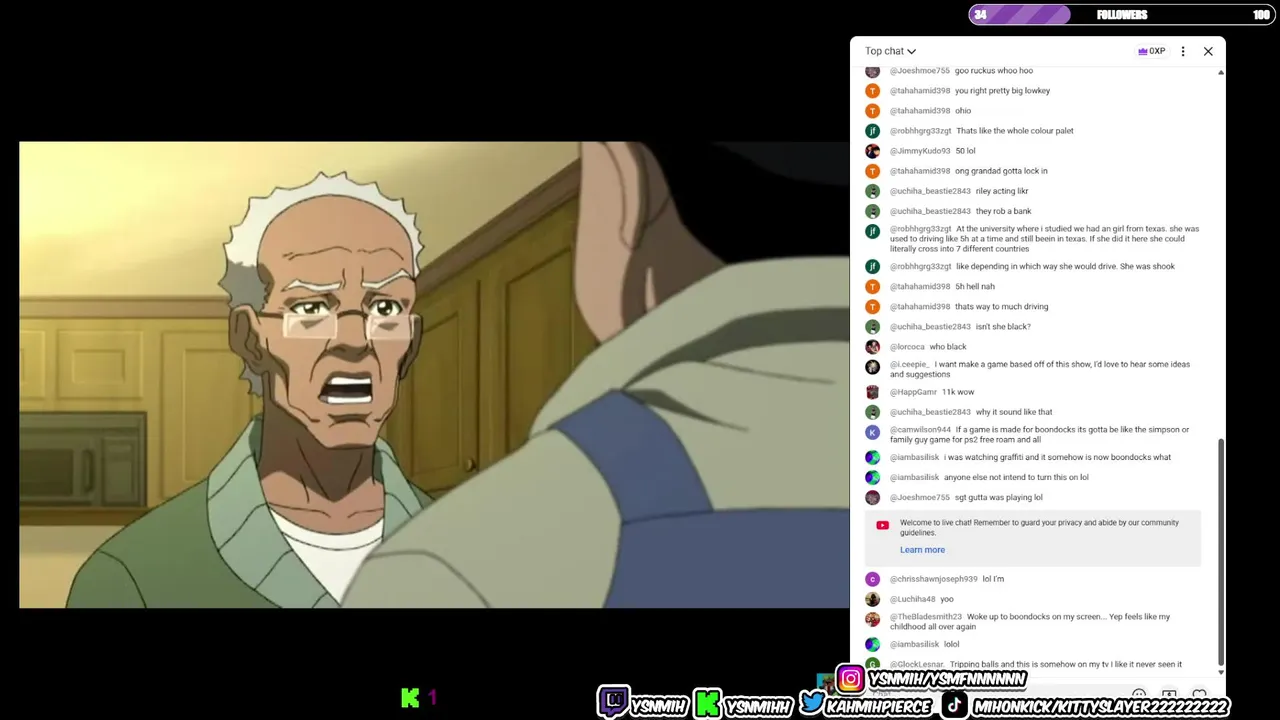The width and height of the screenshot is (1280, 720).
Task: Select username @JimmyKudo93
Action: 920,151
